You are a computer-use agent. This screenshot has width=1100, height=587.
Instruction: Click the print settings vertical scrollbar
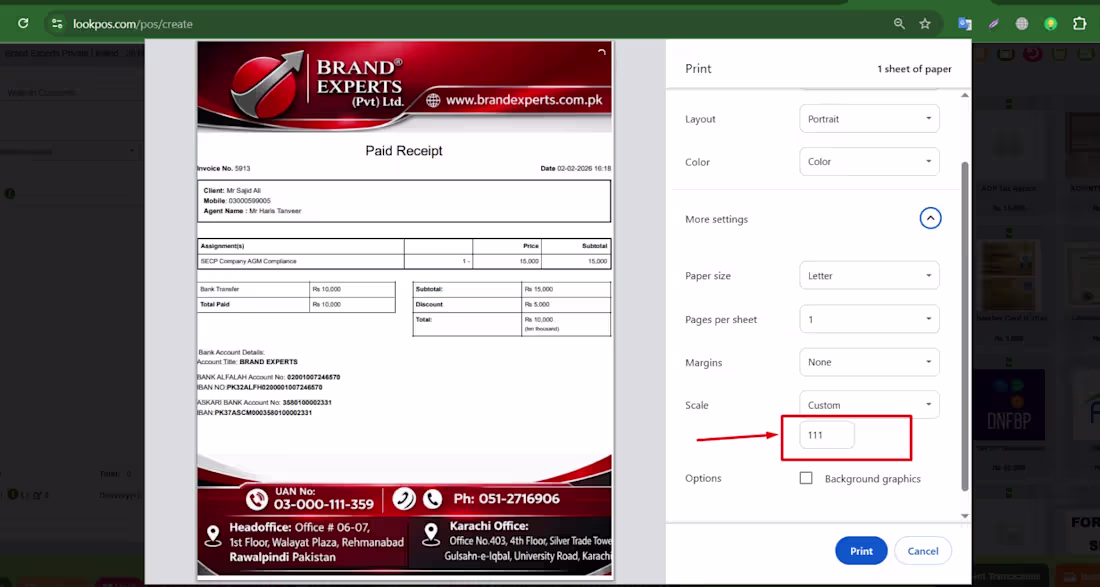pyautogui.click(x=965, y=326)
